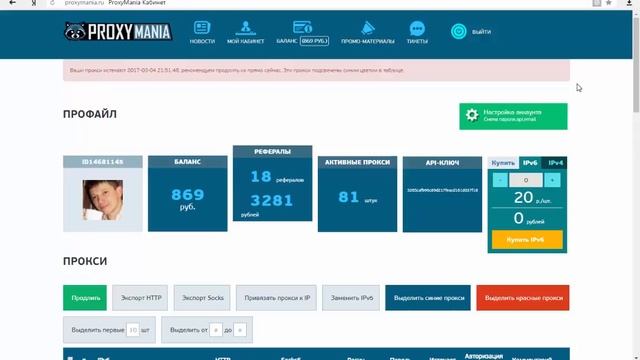Click Выделить красные прокси button

point(522,298)
